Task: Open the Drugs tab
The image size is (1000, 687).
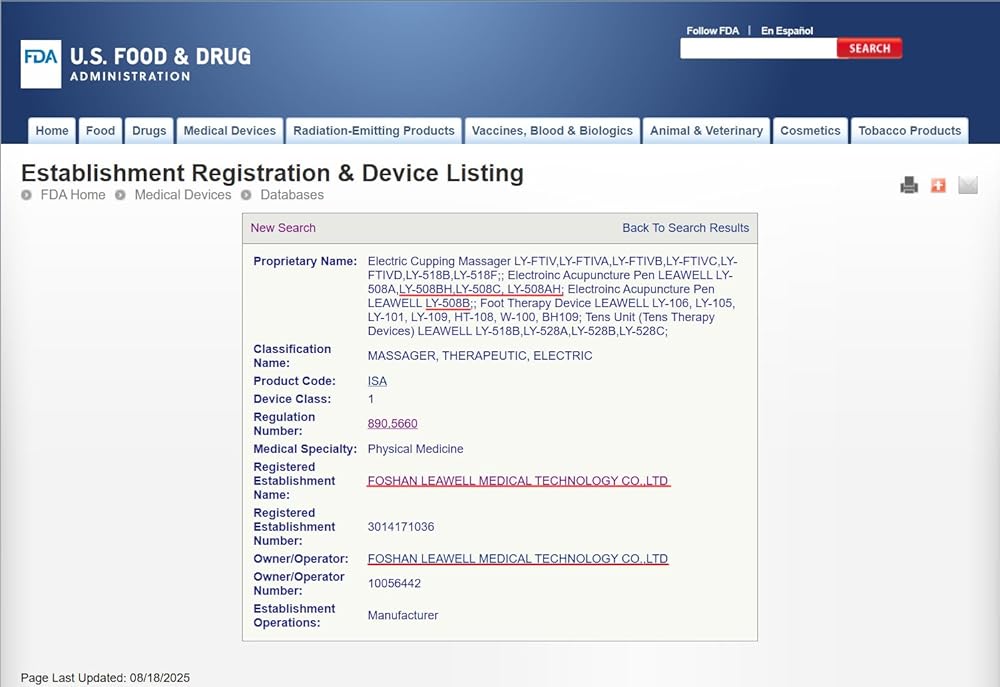Action: pyautogui.click(x=149, y=131)
